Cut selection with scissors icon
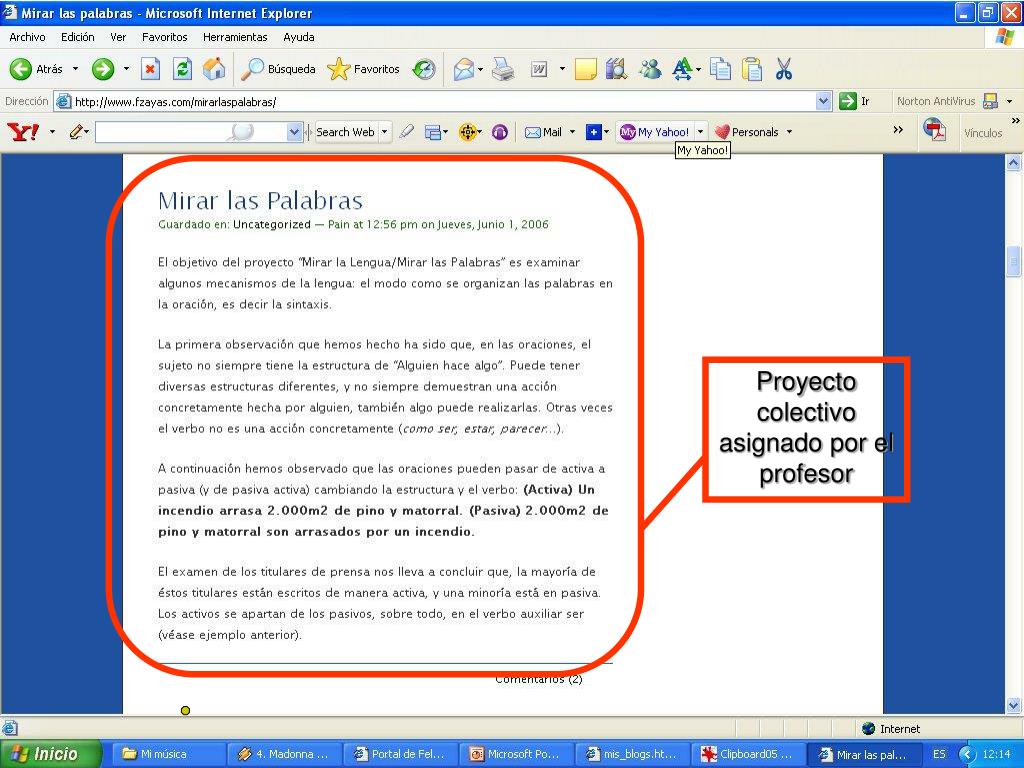The image size is (1024, 768). pyautogui.click(x=784, y=69)
